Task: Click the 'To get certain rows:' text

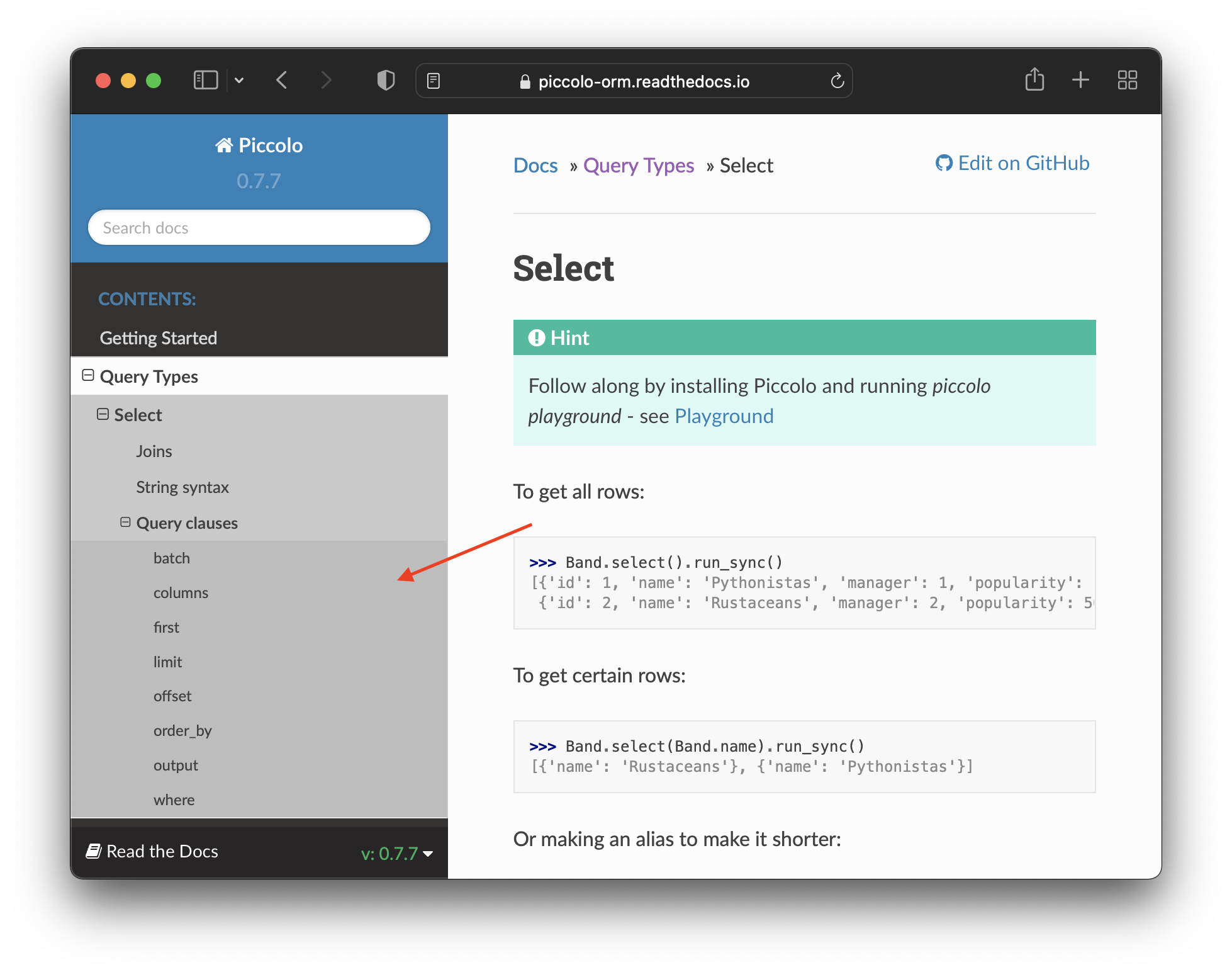Action: [x=600, y=675]
